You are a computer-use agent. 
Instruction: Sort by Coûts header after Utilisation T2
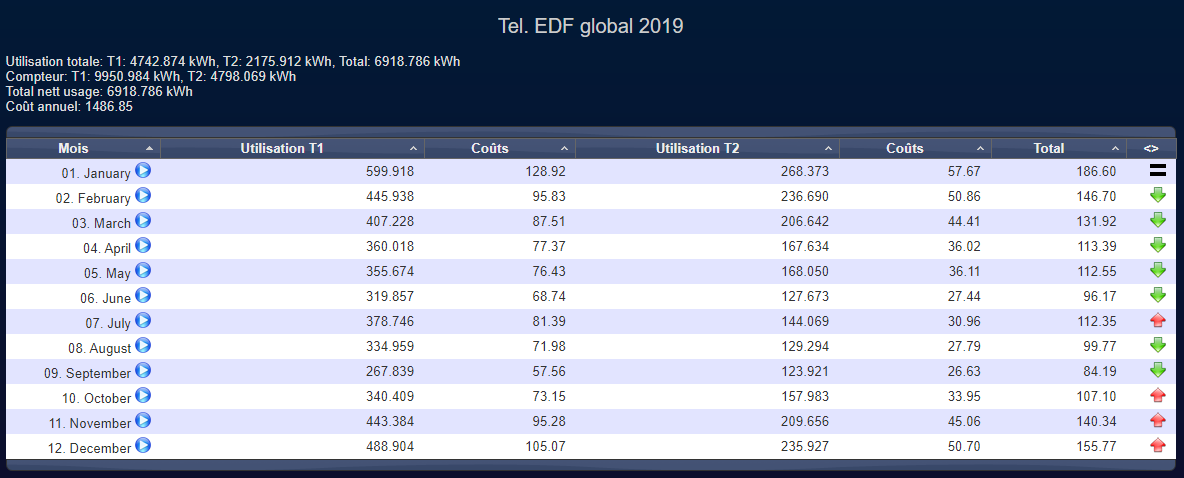pos(915,149)
